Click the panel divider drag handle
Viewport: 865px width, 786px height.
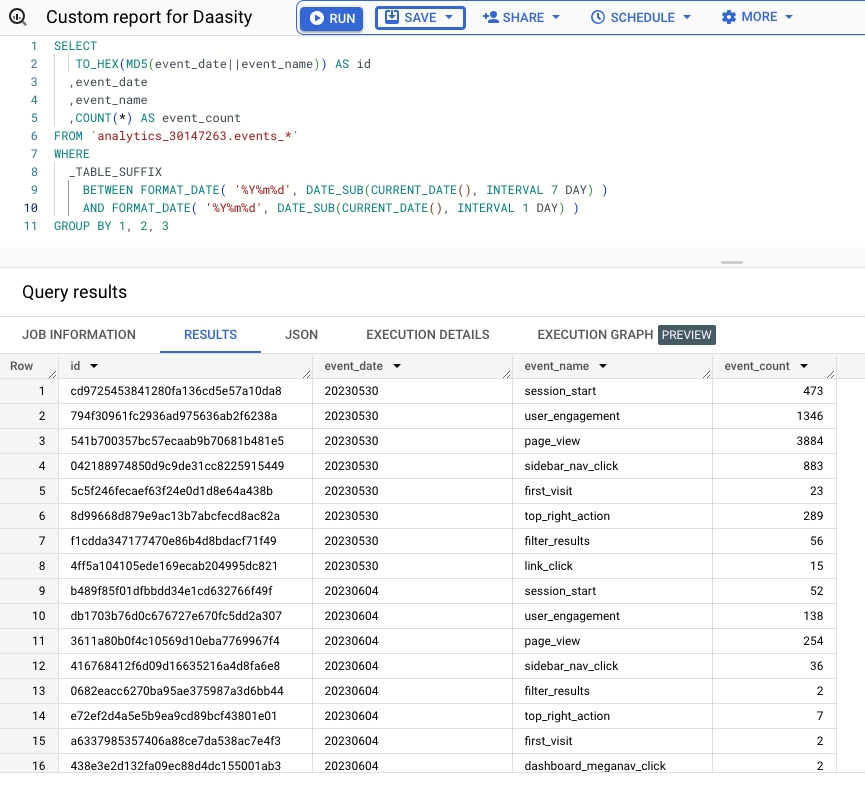point(732,263)
